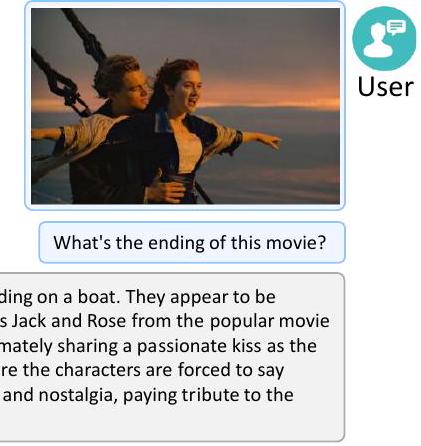The width and height of the screenshot is (421, 446).
Task: Click the gray response text box
Action: [172, 357]
